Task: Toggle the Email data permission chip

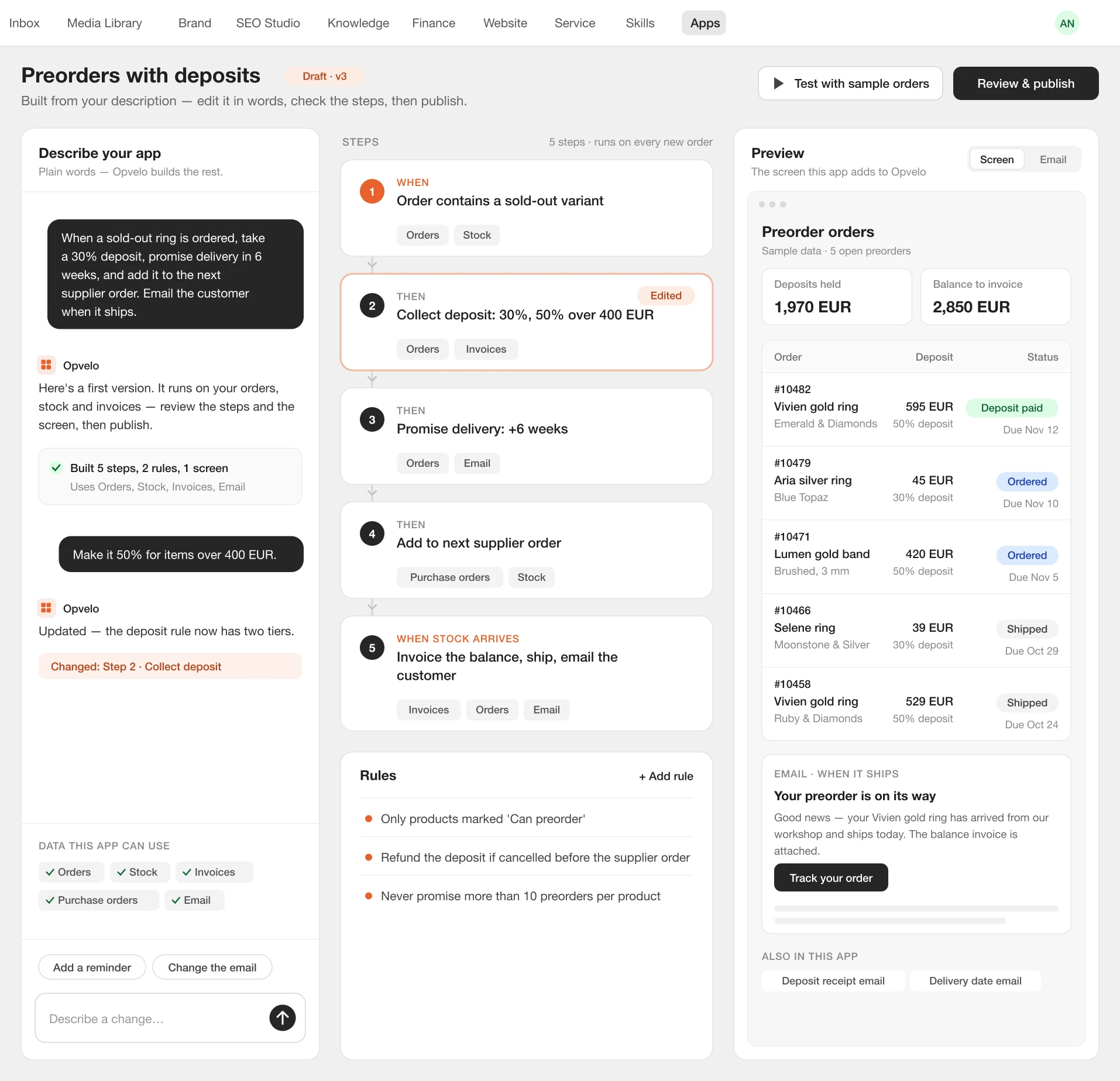Action: (194, 900)
